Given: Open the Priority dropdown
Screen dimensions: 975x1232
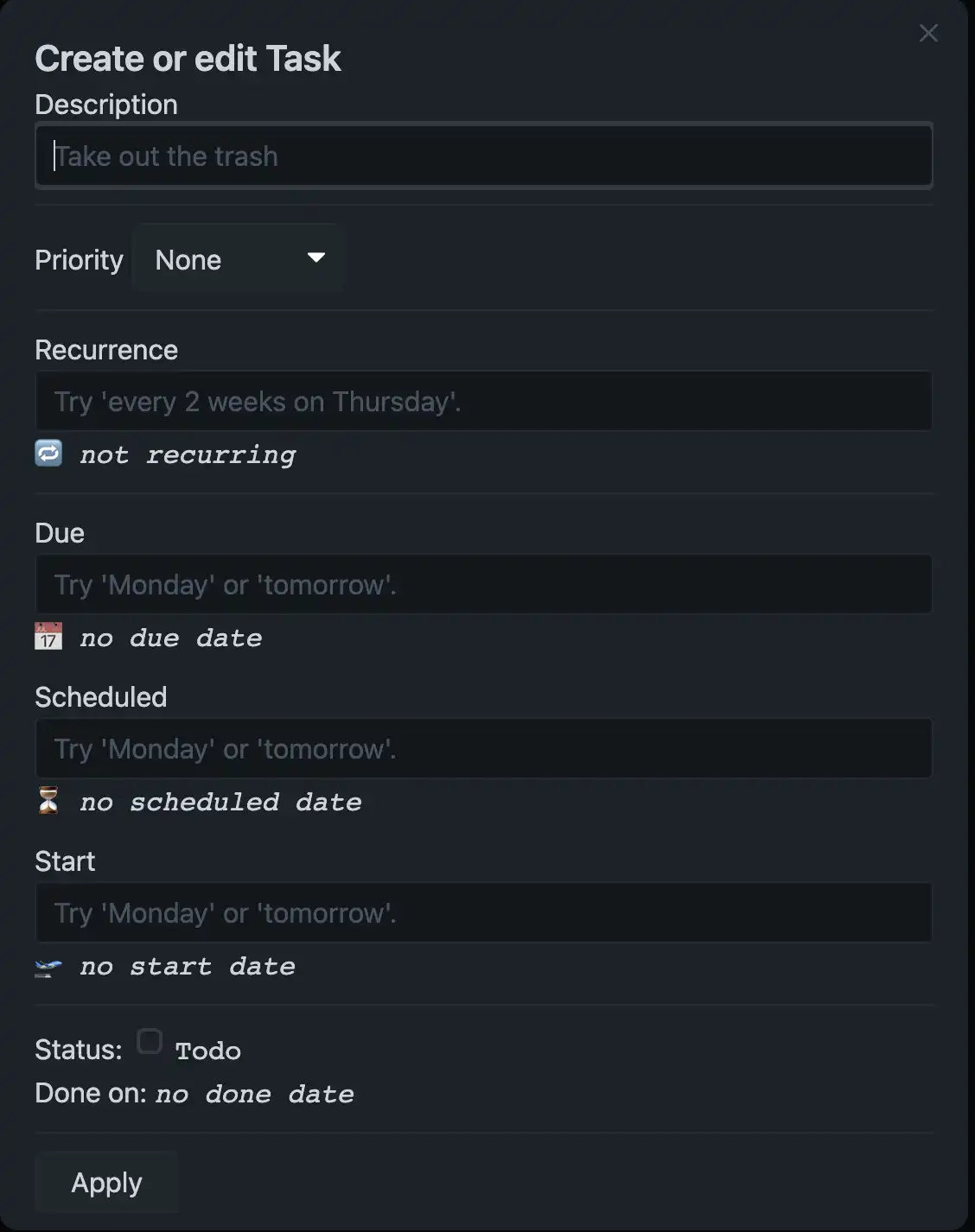Looking at the screenshot, I should click(x=239, y=258).
